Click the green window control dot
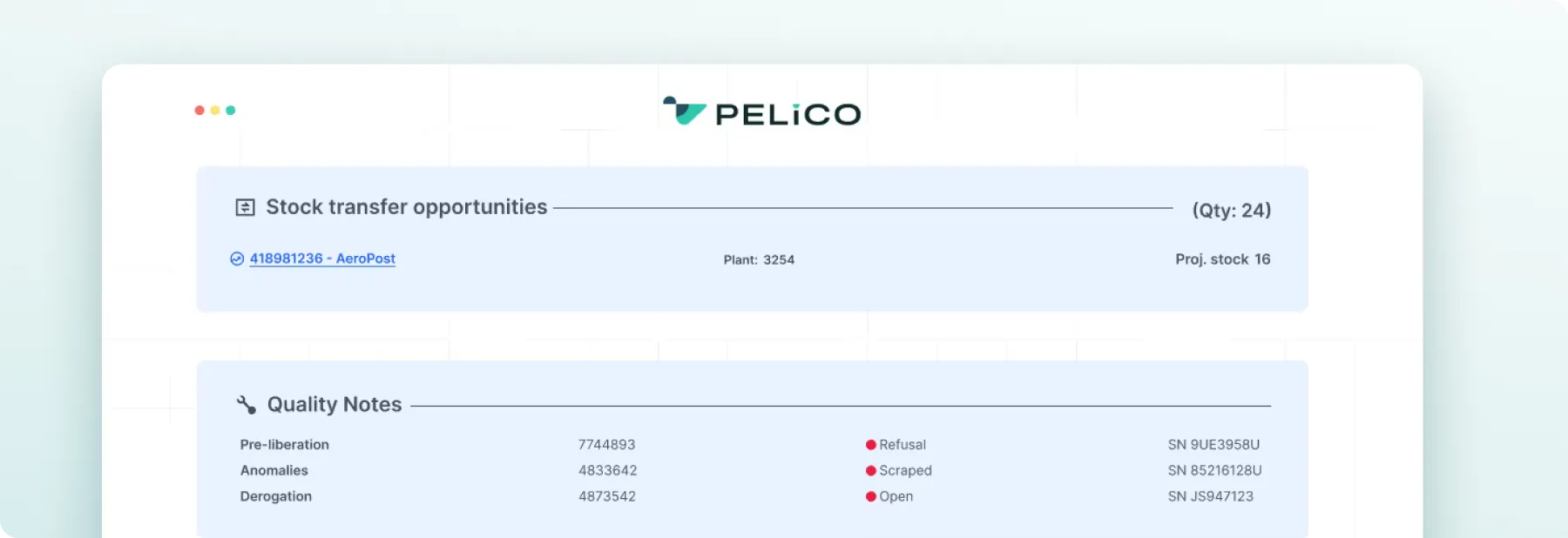This screenshot has height=538, width=1568. (230, 110)
